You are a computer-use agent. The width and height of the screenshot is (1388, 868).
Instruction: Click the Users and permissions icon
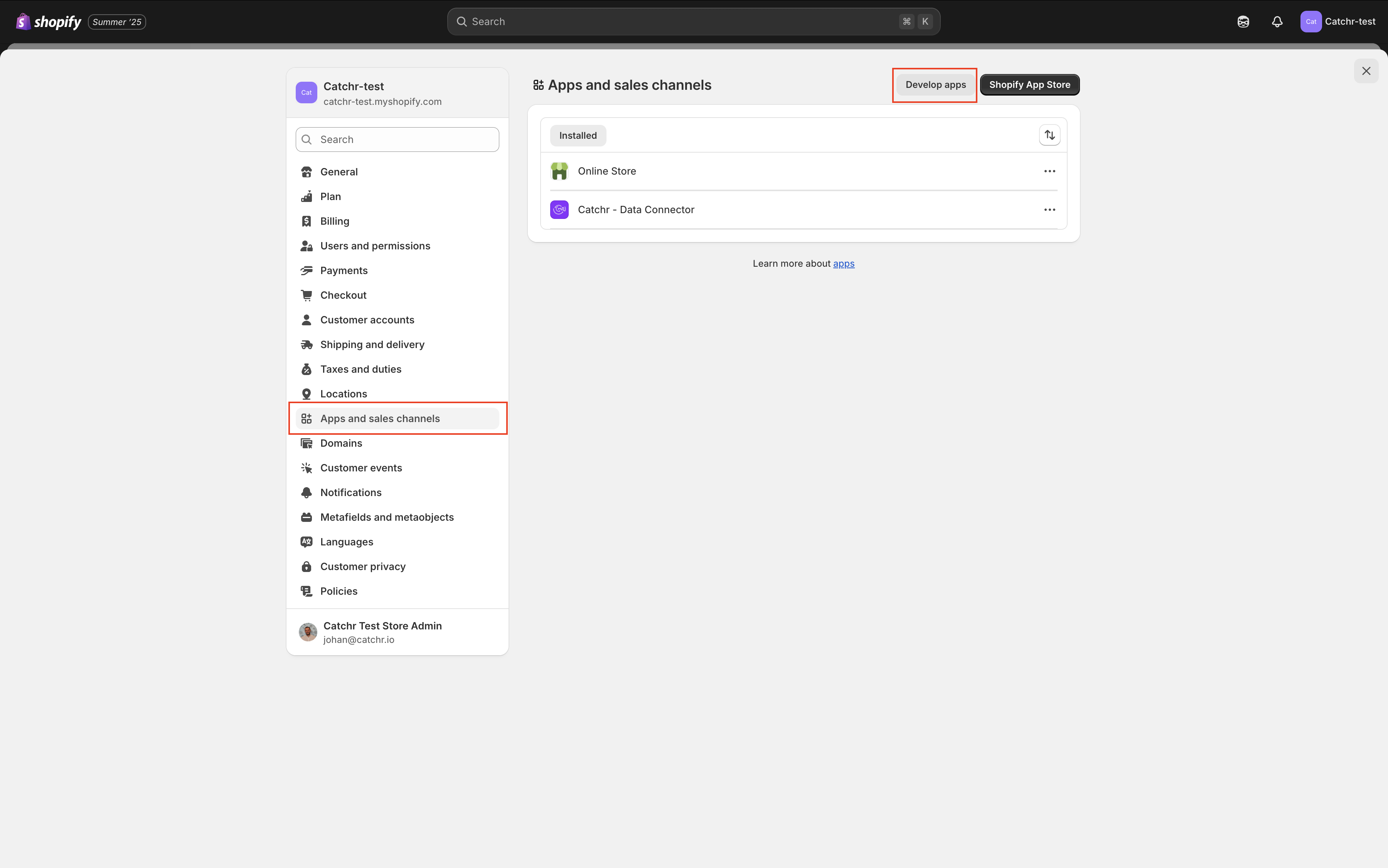(x=307, y=246)
